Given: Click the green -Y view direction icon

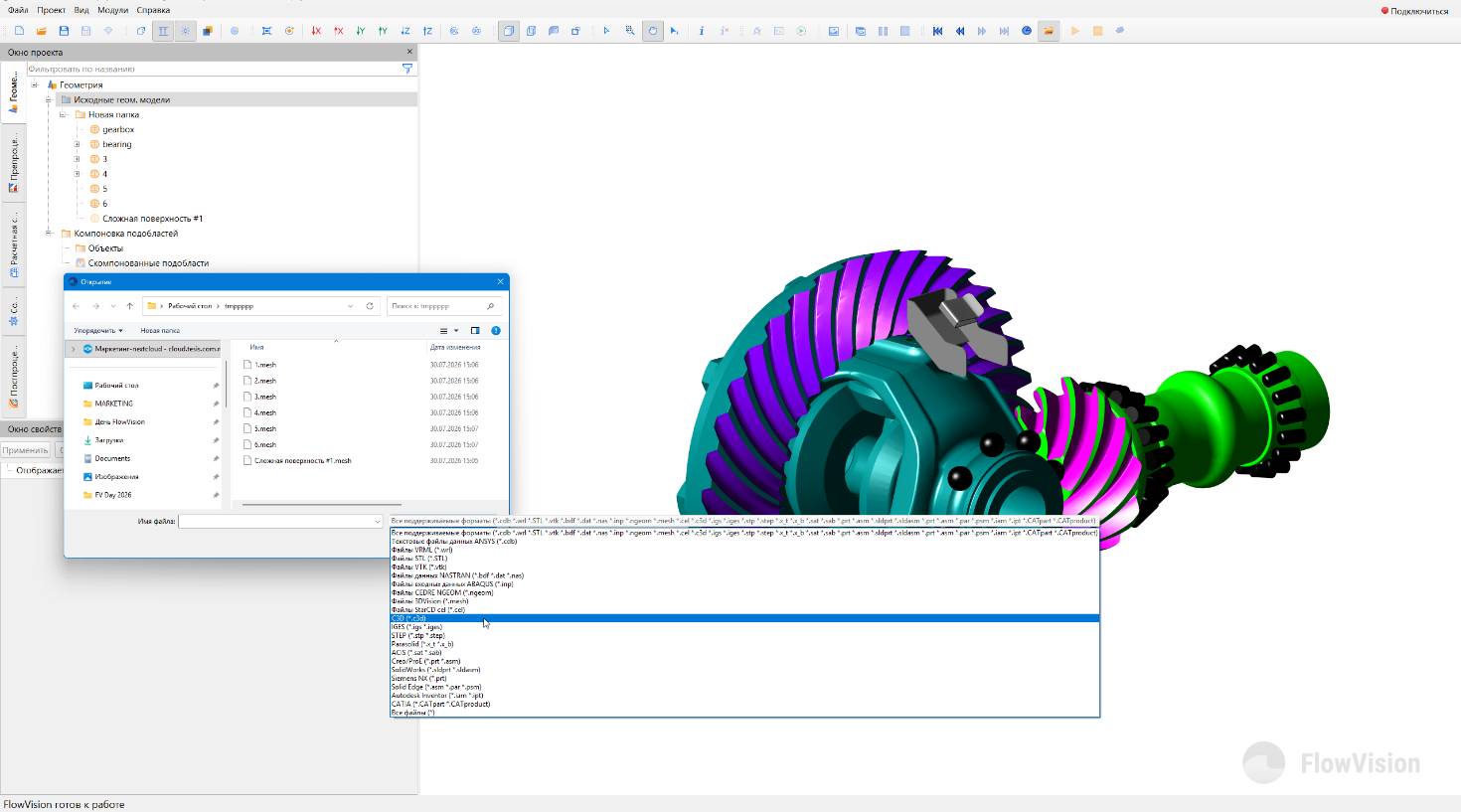Looking at the screenshot, I should [361, 31].
